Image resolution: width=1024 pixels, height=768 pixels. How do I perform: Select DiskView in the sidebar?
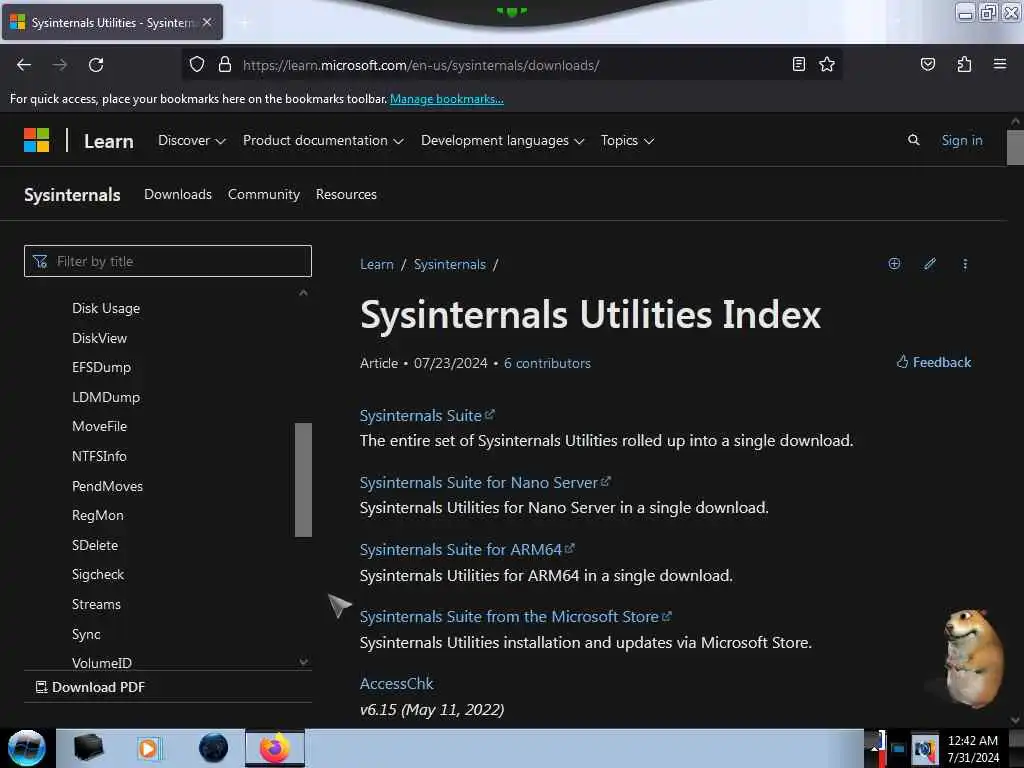(99, 338)
